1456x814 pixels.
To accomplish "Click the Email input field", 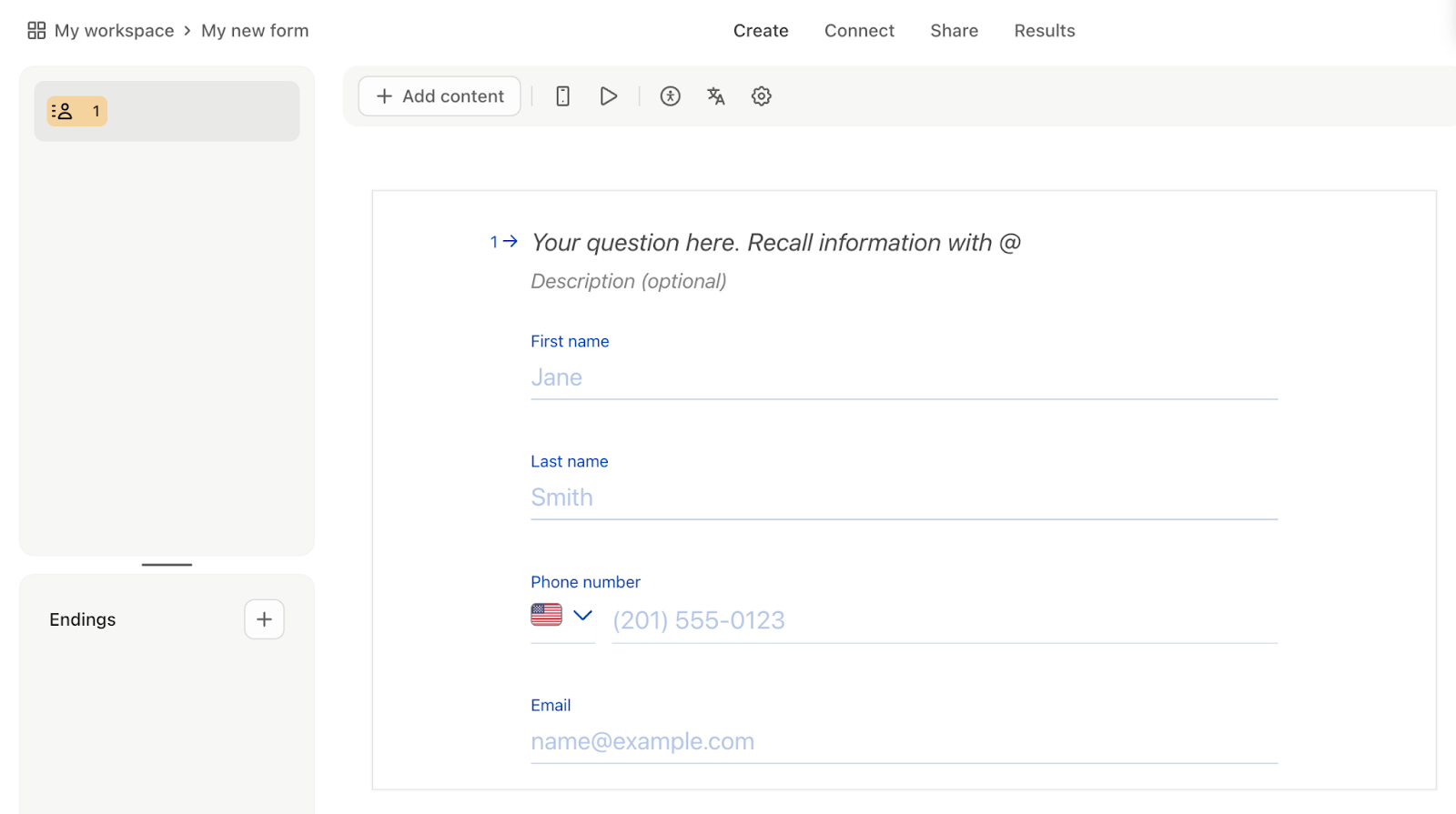I will point(903,741).
